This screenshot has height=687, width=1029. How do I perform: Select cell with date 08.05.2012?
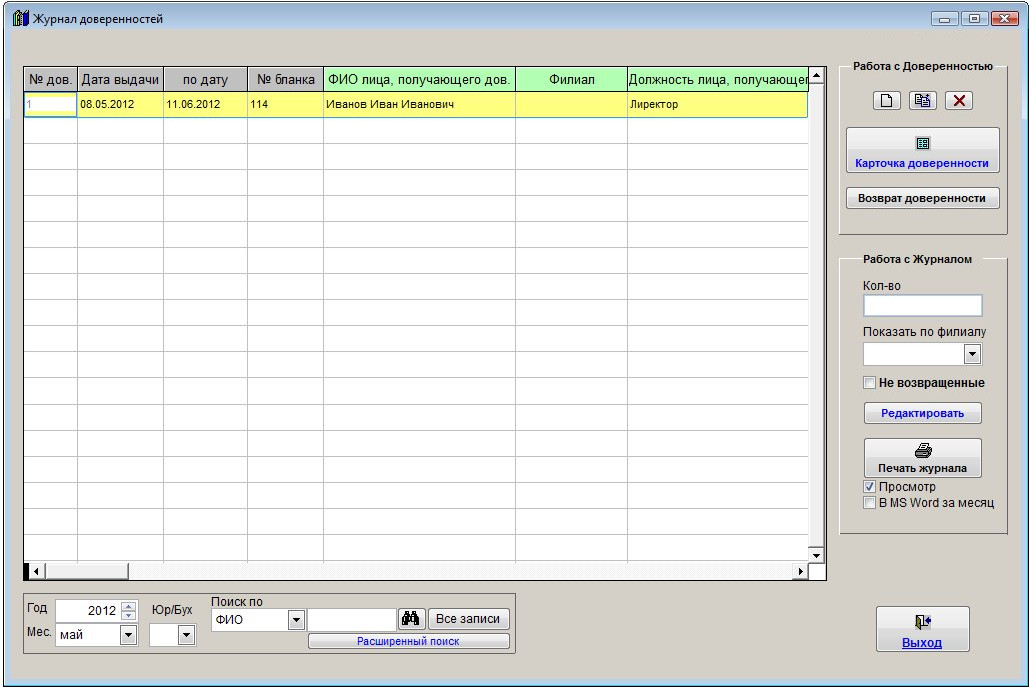click(120, 104)
